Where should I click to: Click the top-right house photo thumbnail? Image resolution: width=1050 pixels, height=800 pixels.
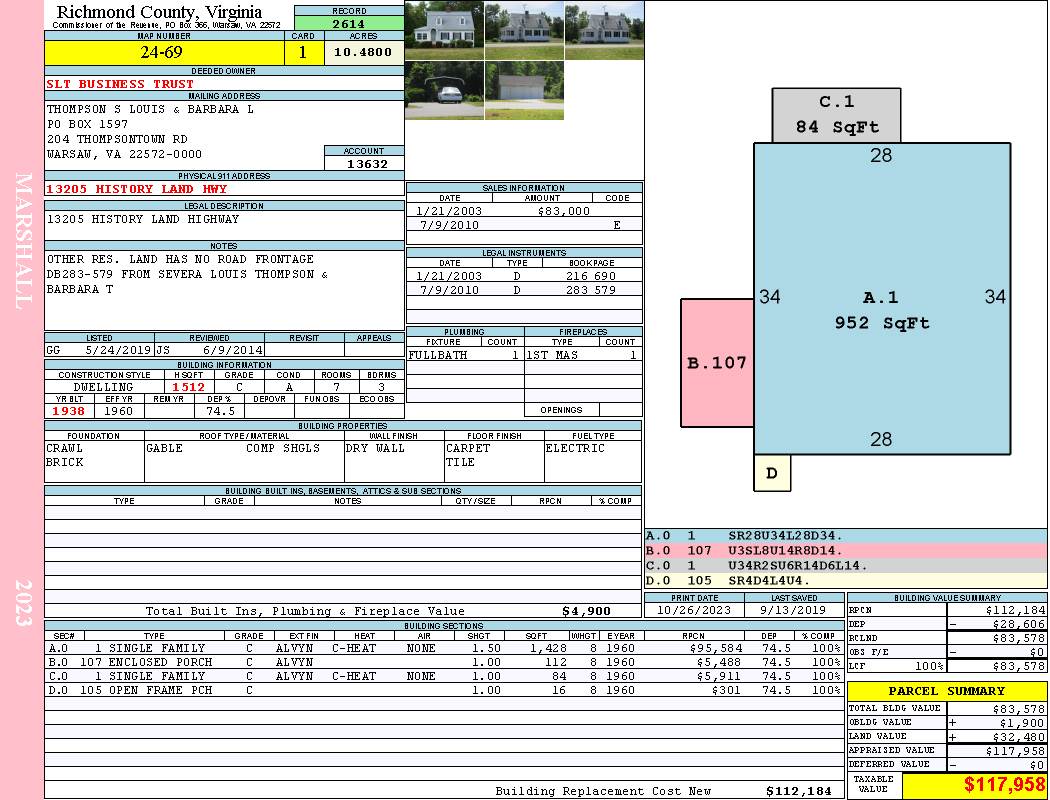605,31
